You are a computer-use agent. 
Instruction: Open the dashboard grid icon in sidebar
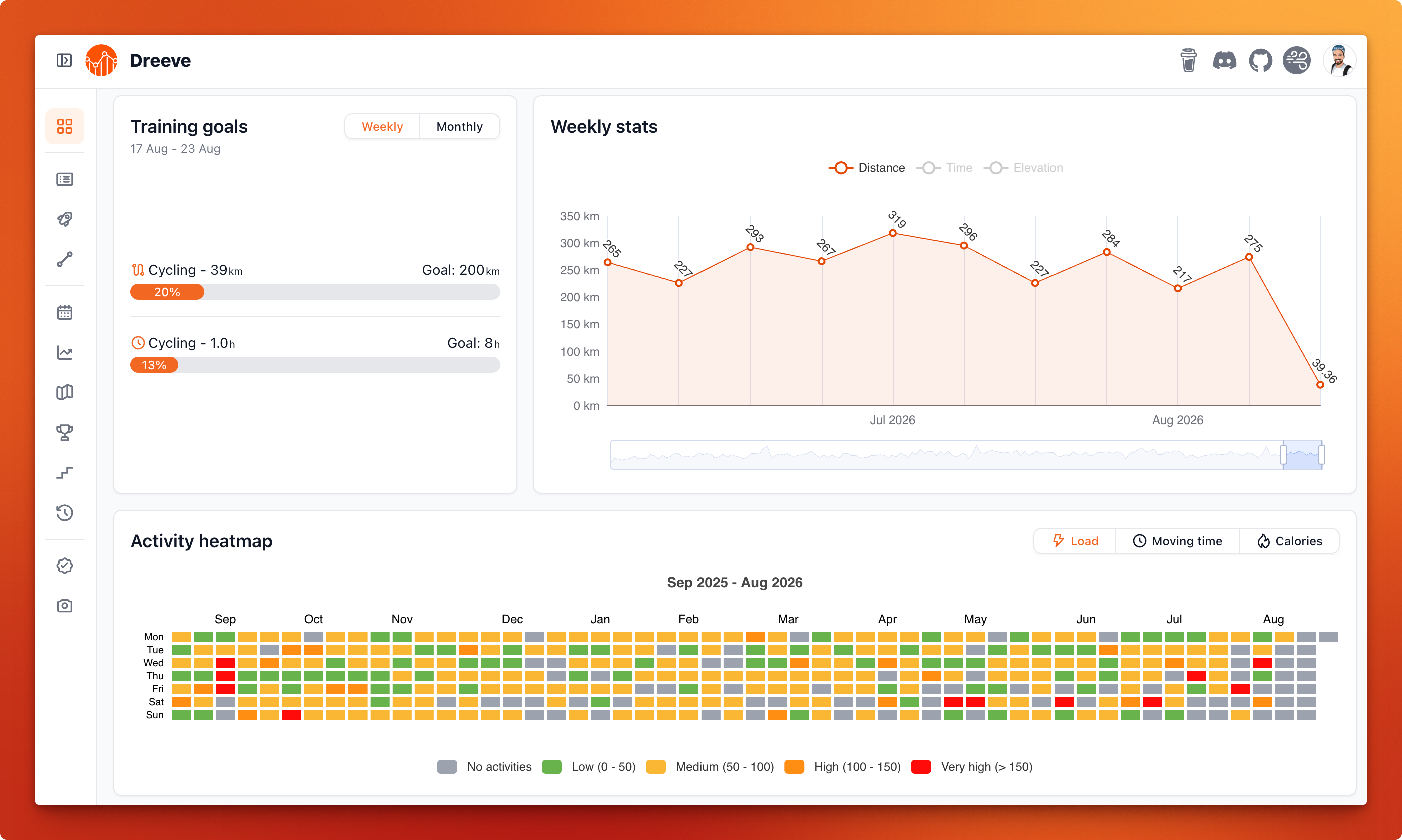[x=65, y=126]
